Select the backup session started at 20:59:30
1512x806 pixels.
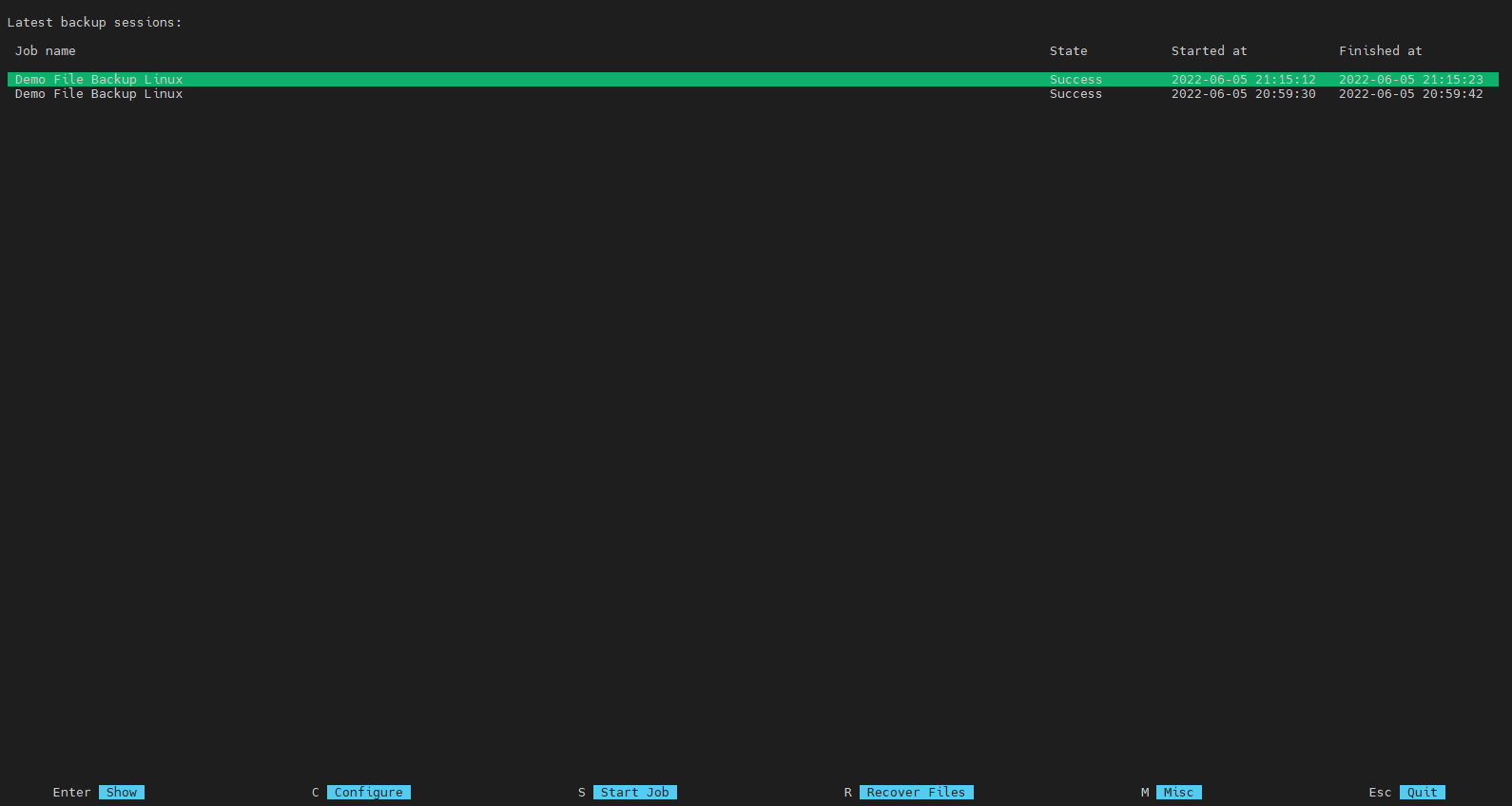[753, 94]
